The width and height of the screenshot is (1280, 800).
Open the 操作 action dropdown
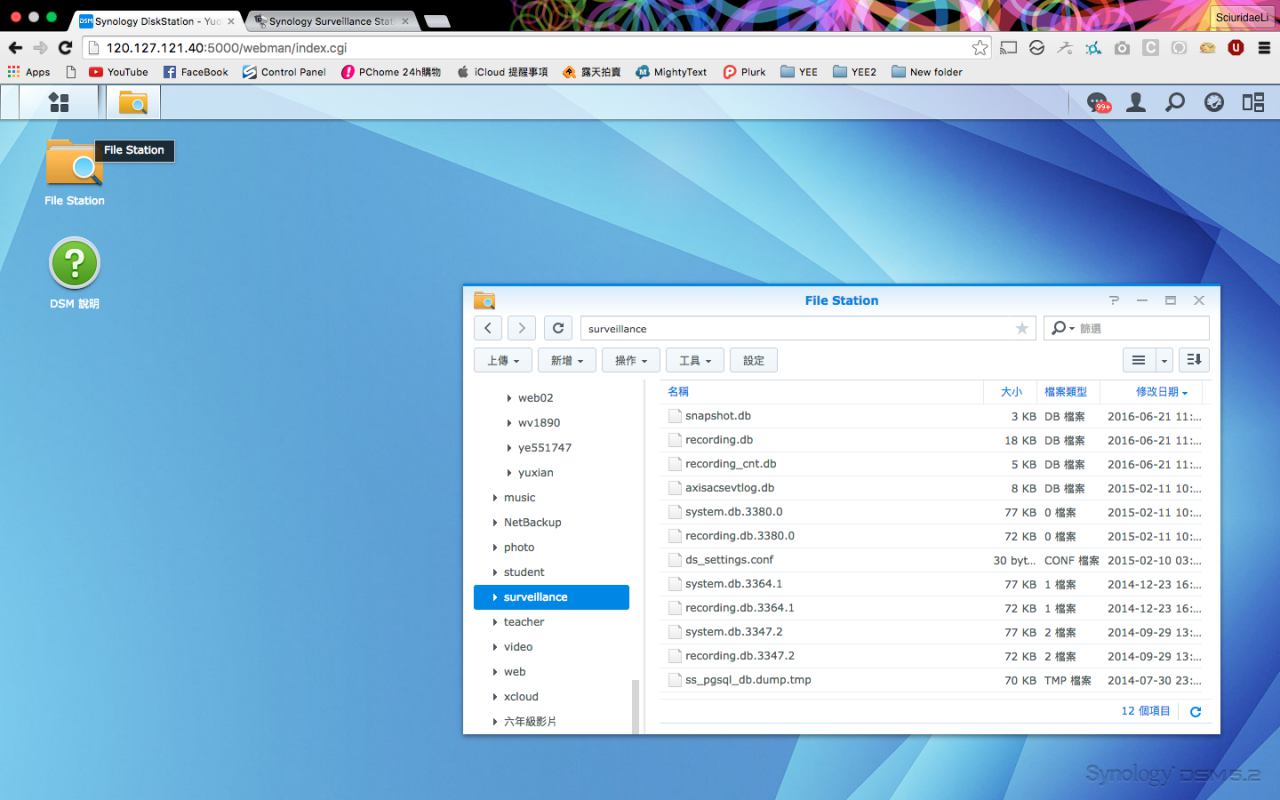pyautogui.click(x=630, y=360)
